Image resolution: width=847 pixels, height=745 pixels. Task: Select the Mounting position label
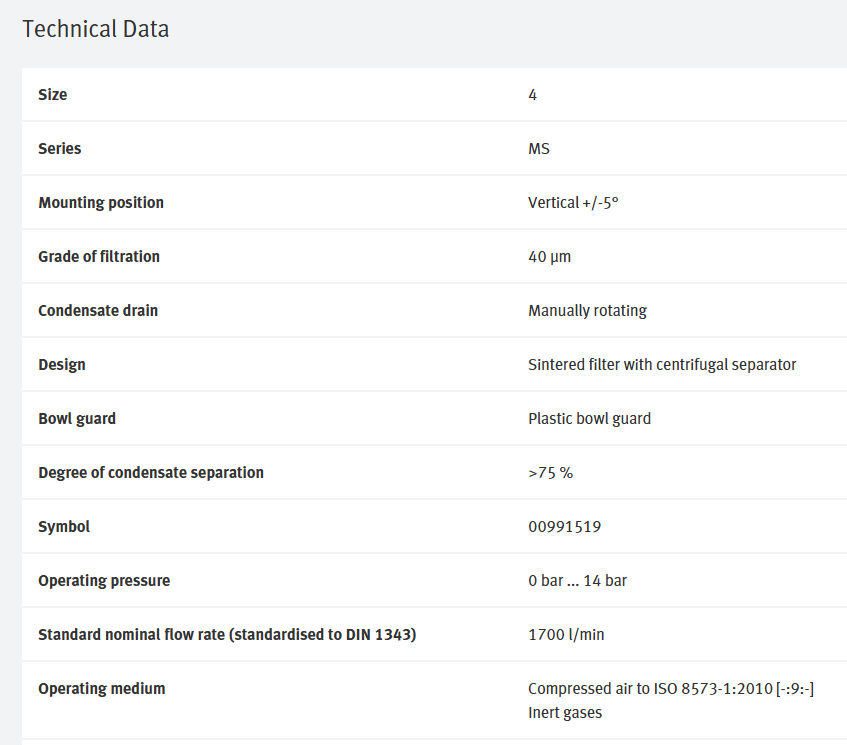tap(101, 203)
